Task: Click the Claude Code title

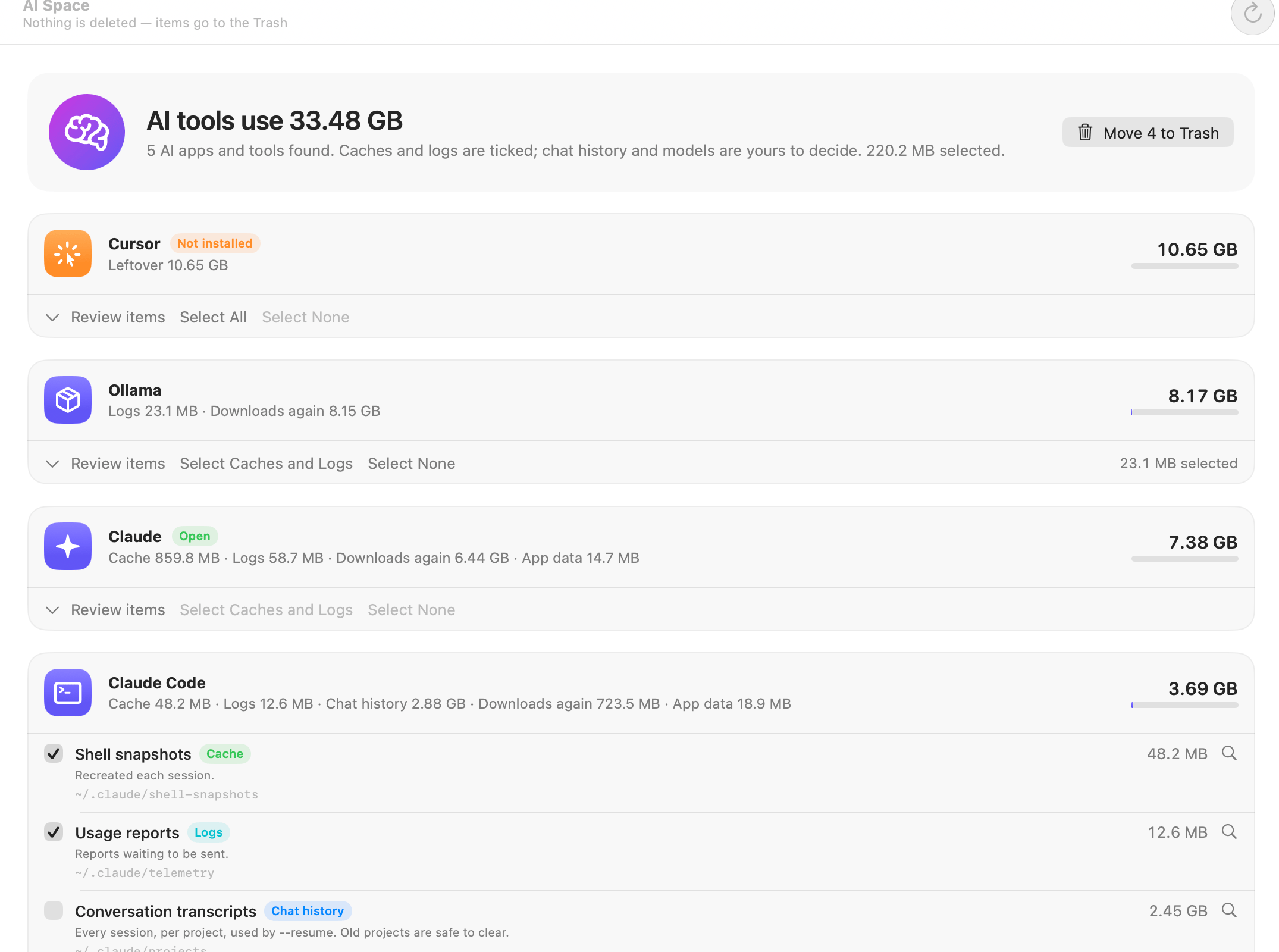Action: [157, 683]
